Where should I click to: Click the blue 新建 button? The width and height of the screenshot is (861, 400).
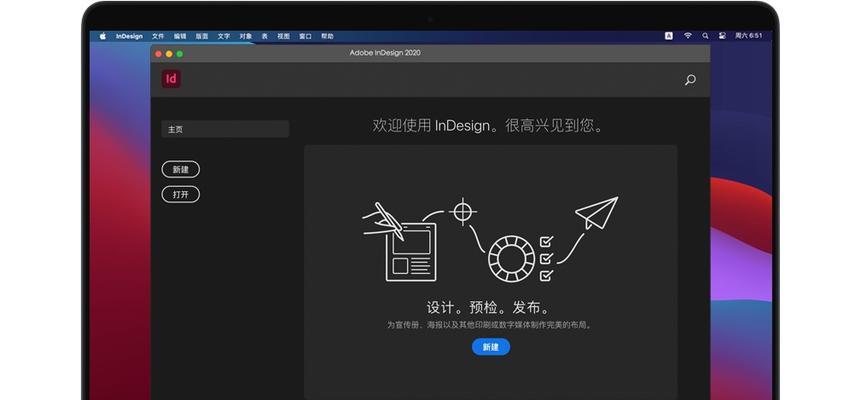(491, 347)
